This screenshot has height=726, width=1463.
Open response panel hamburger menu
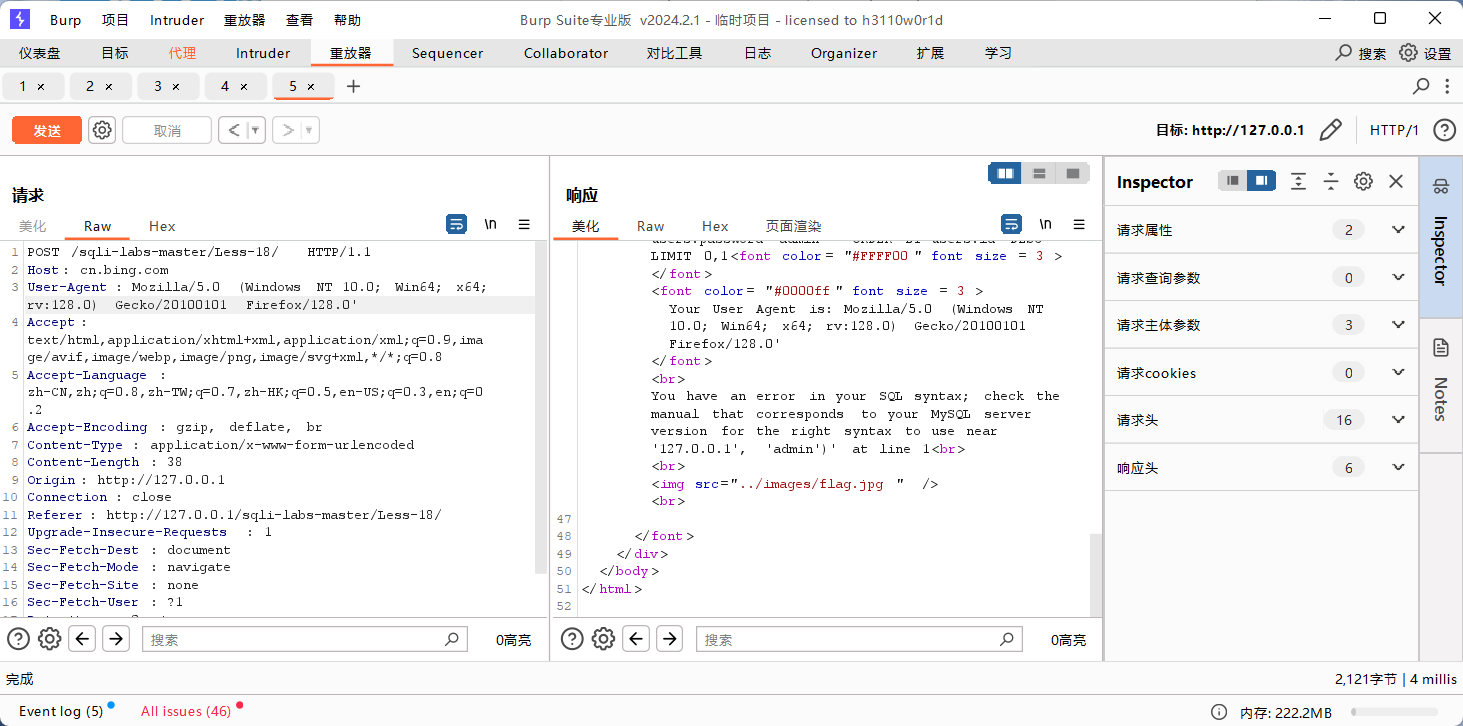[1079, 224]
